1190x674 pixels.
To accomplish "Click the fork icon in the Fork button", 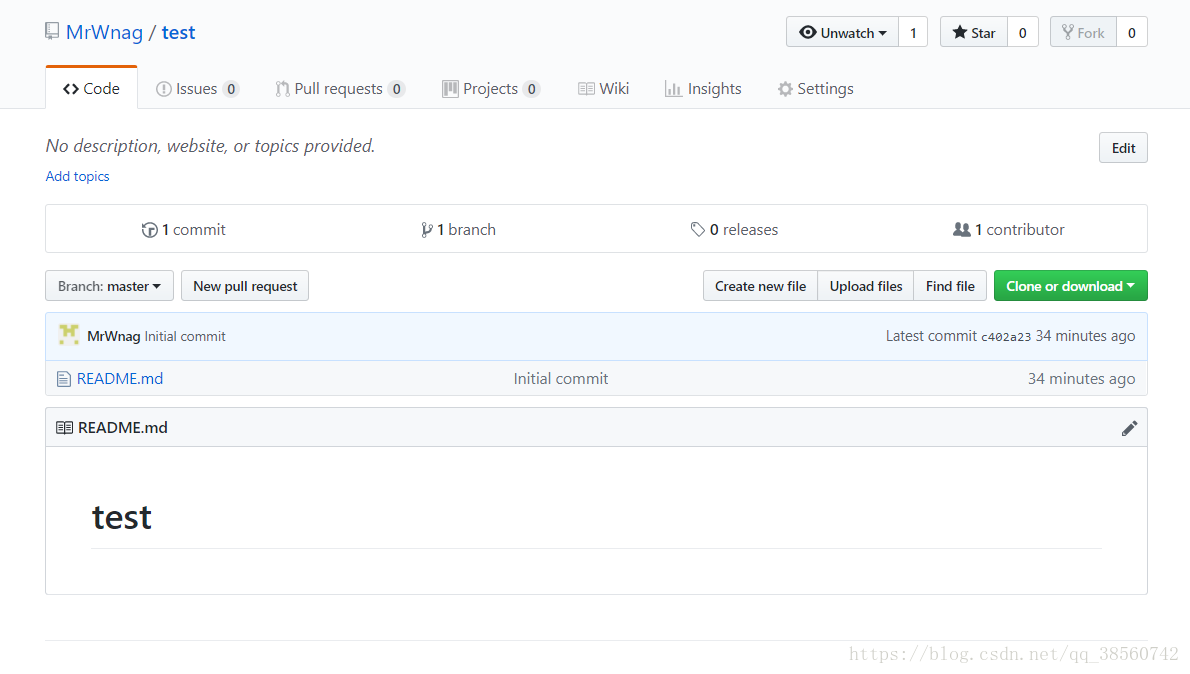I will 1068,32.
